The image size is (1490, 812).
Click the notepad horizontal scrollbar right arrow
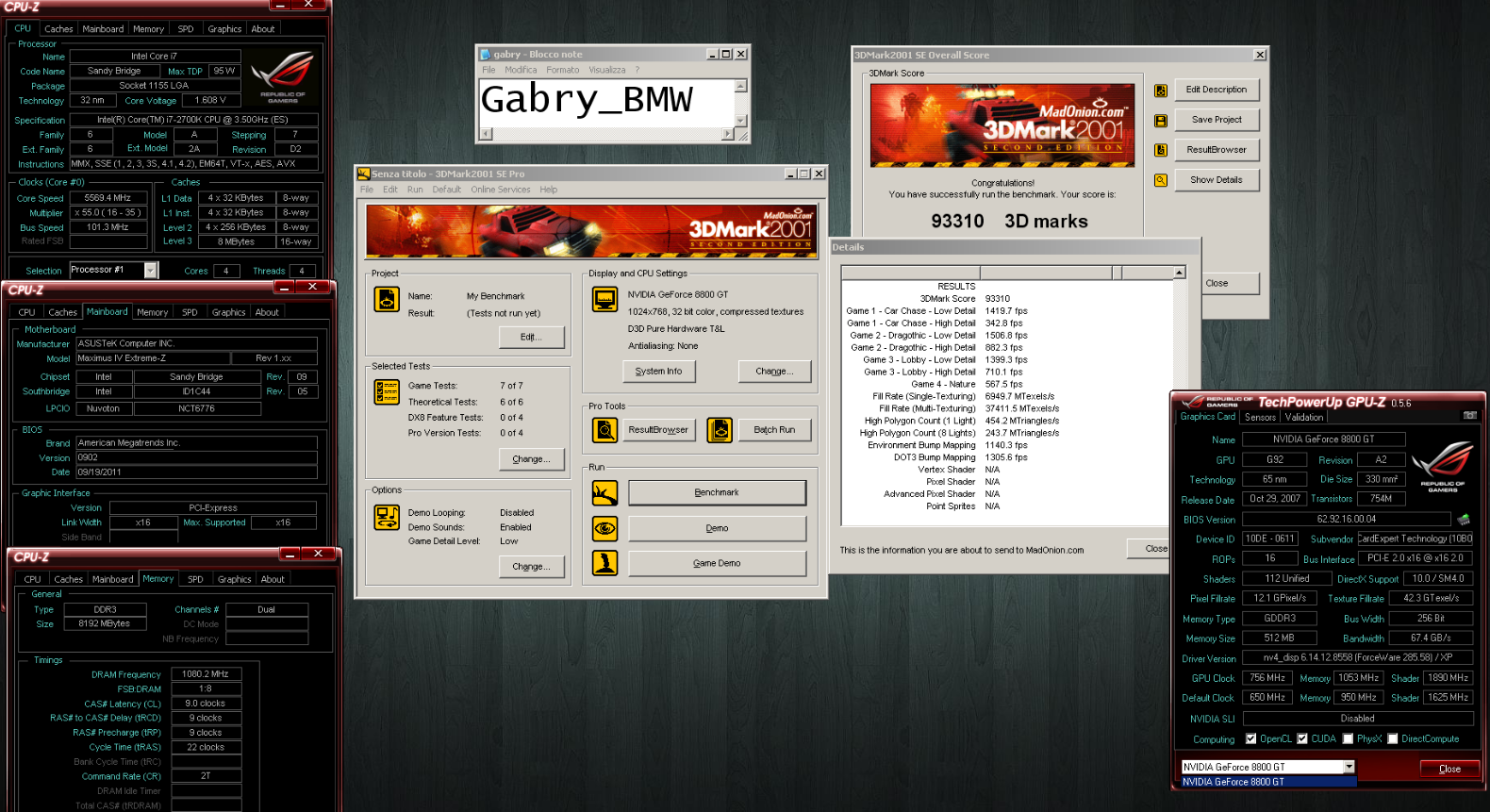tap(727, 134)
